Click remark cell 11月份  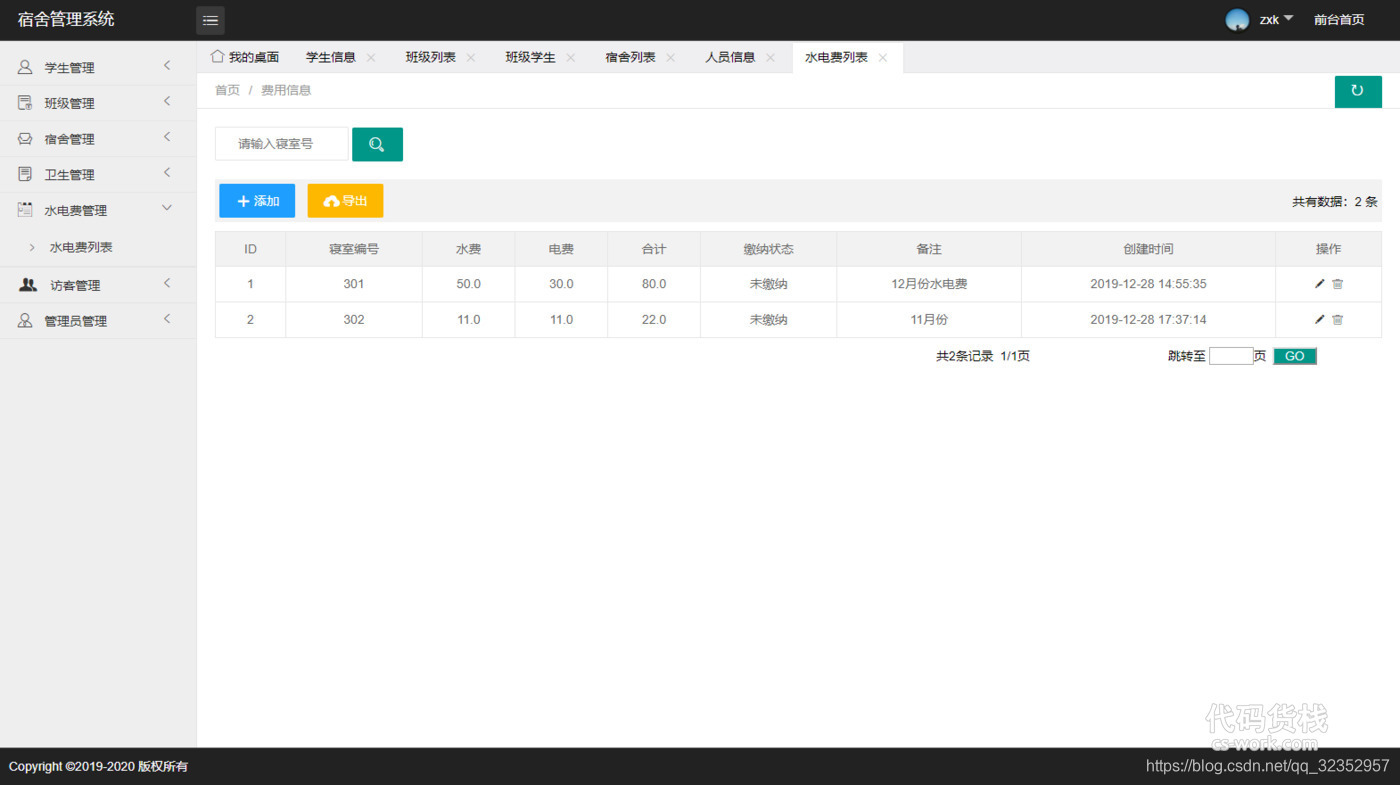click(929, 320)
